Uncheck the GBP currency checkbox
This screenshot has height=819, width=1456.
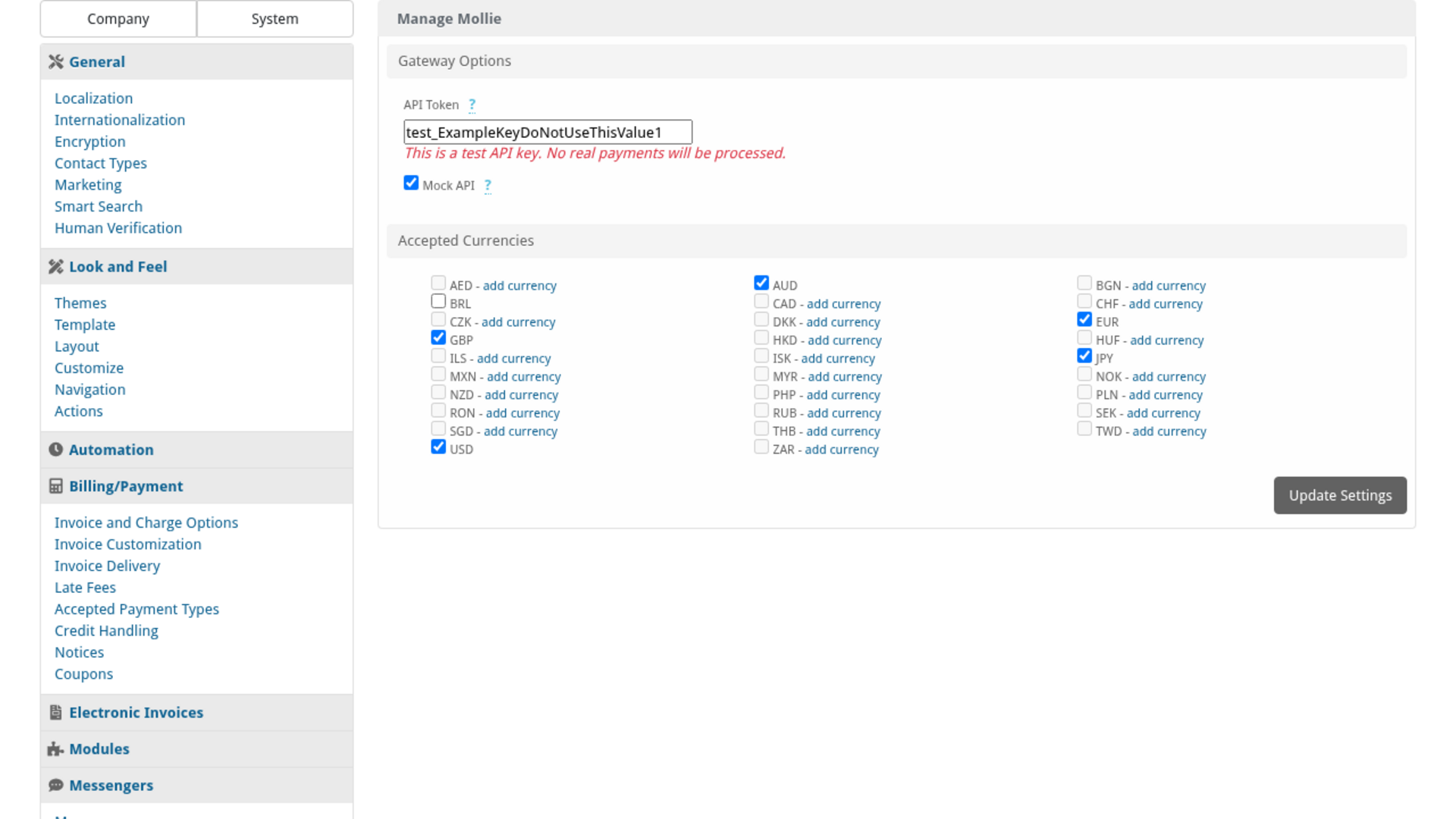point(438,338)
